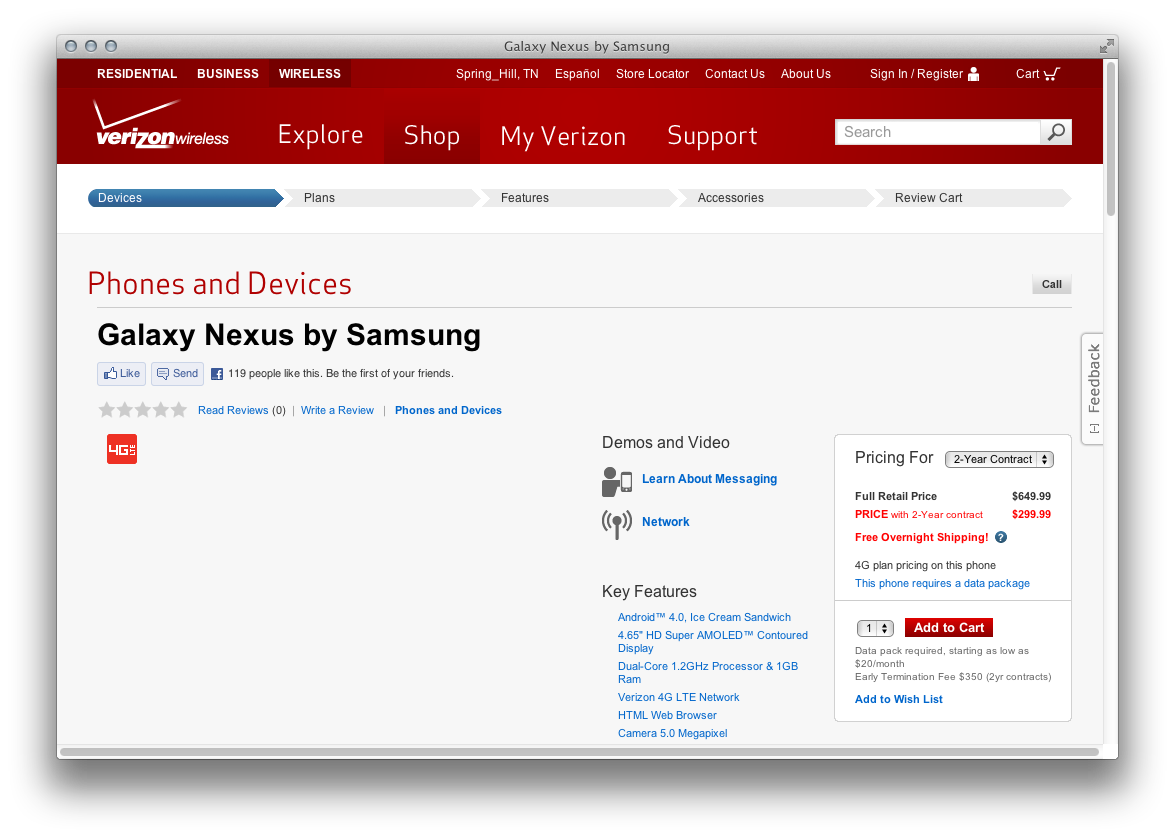Click the 4G LTE badge icon
1175x838 pixels.
(x=122, y=449)
